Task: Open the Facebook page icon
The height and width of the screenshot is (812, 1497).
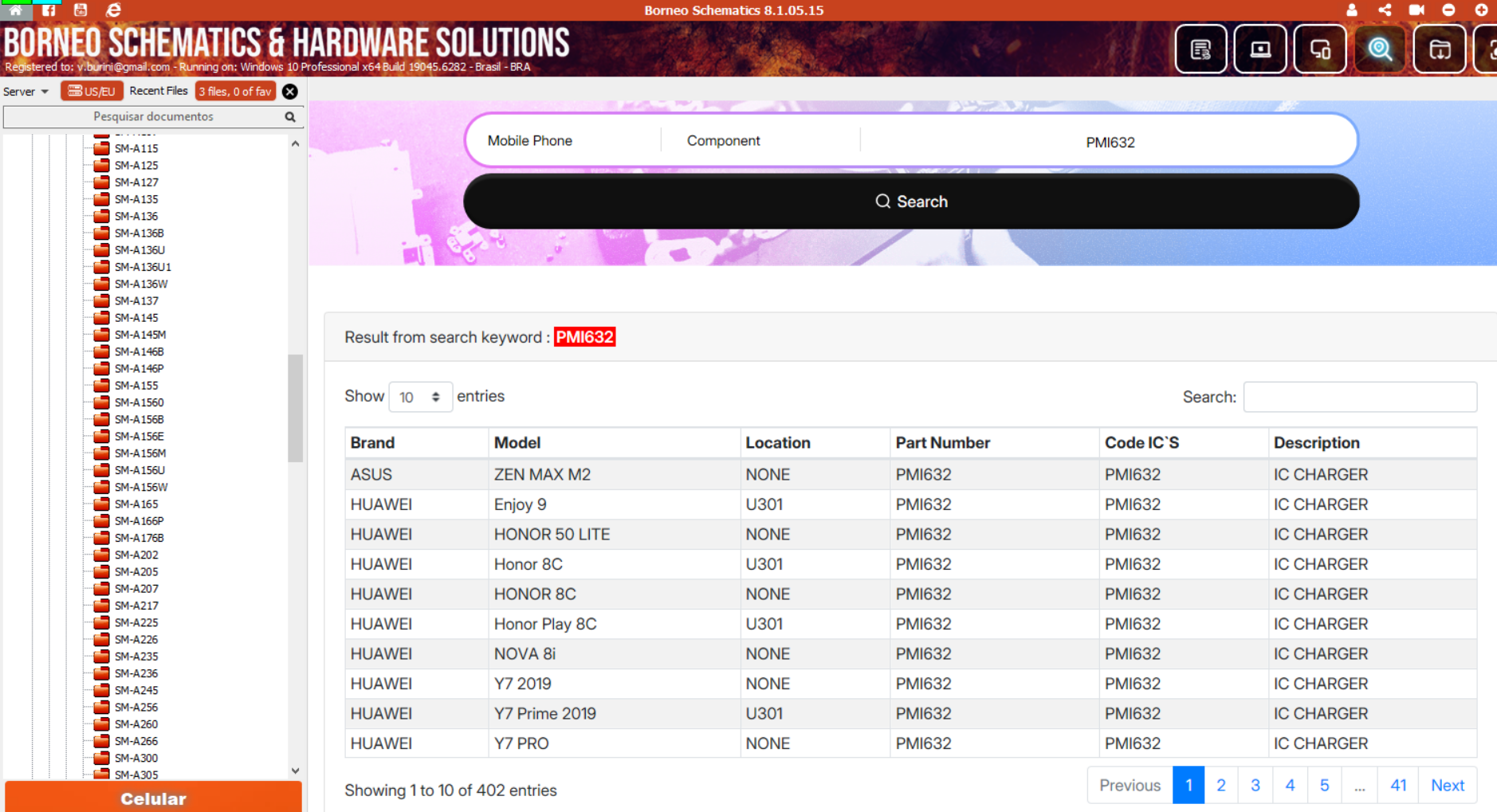Action: pos(49,10)
